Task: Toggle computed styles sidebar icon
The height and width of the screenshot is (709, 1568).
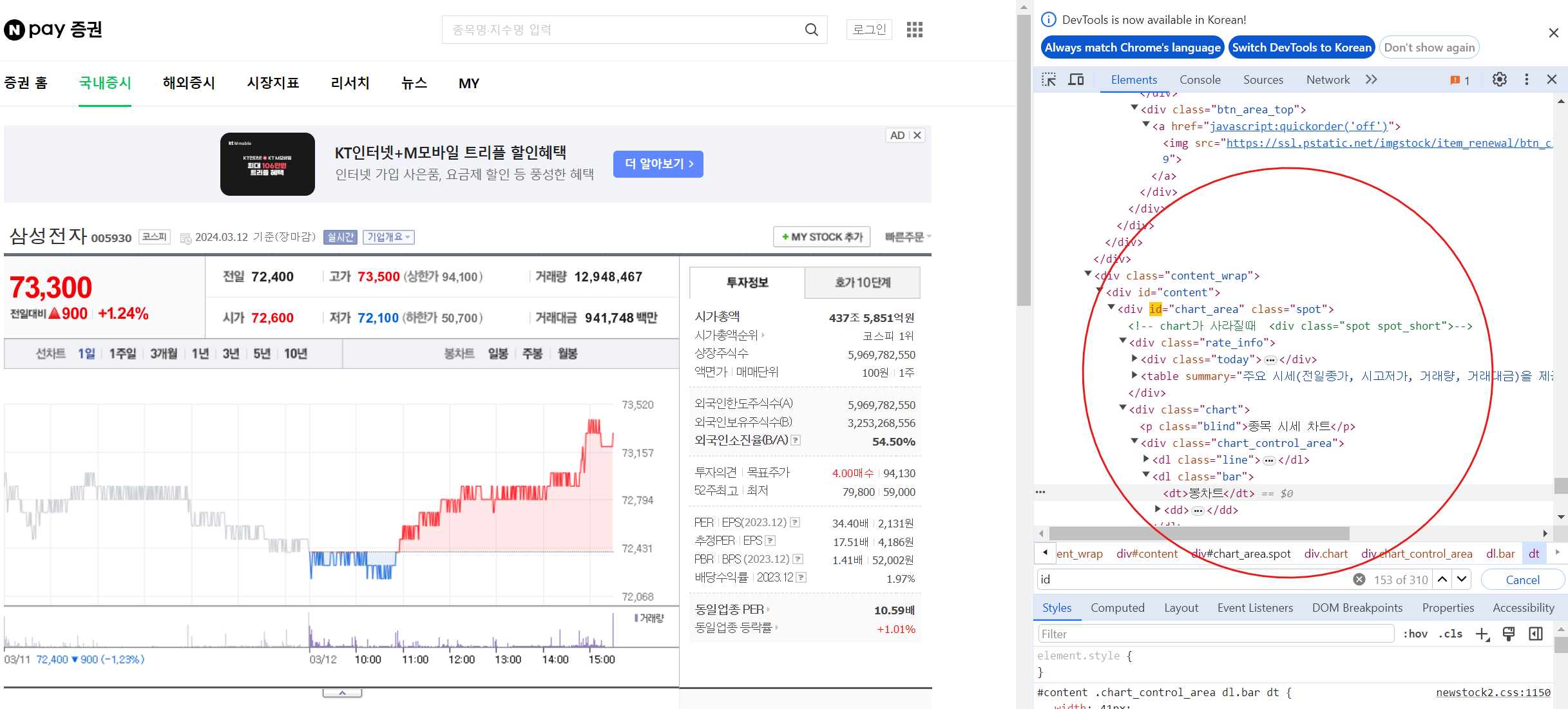Action: [x=1536, y=634]
